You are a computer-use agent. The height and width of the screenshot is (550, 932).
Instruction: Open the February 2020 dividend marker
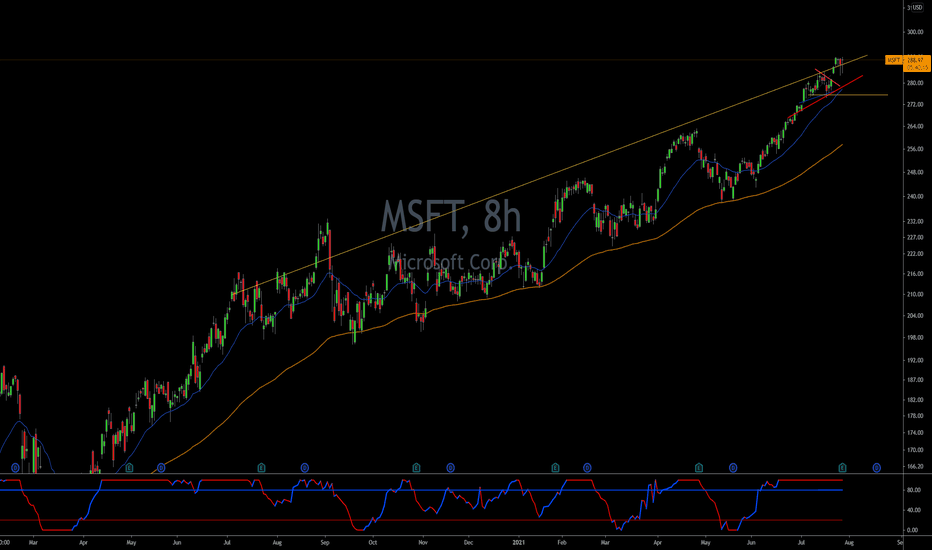click(x=15, y=468)
